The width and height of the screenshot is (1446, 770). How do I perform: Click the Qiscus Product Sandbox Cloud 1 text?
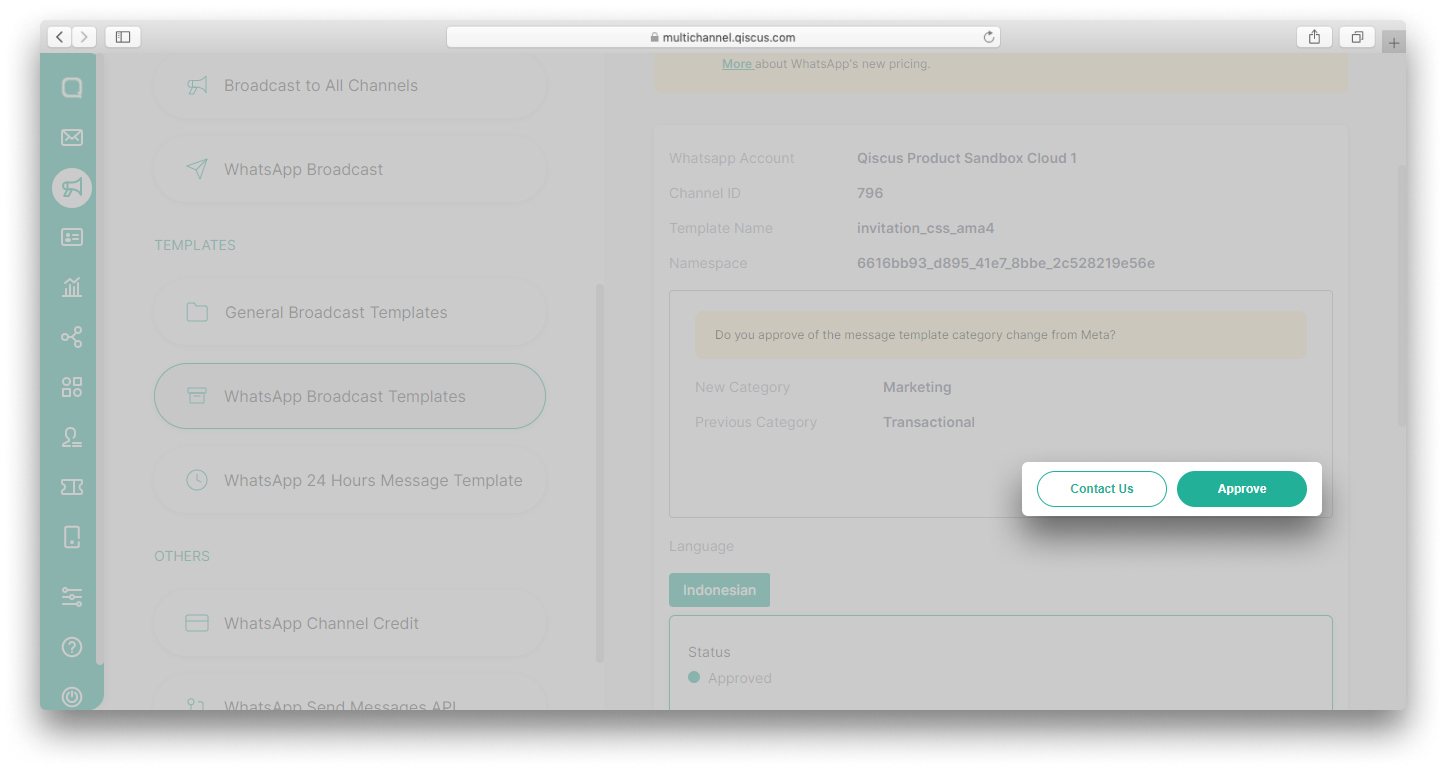point(967,158)
